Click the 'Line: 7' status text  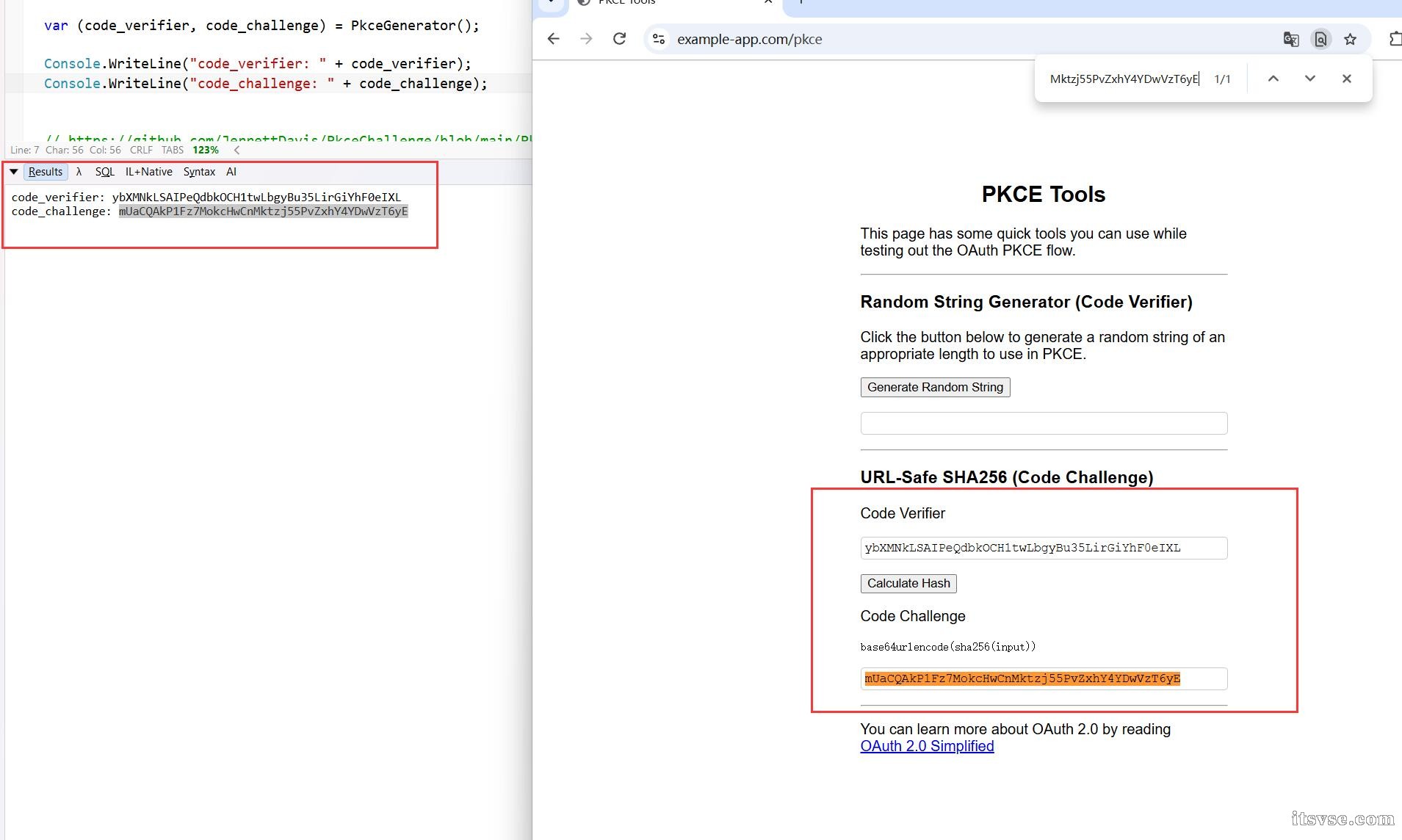point(25,150)
